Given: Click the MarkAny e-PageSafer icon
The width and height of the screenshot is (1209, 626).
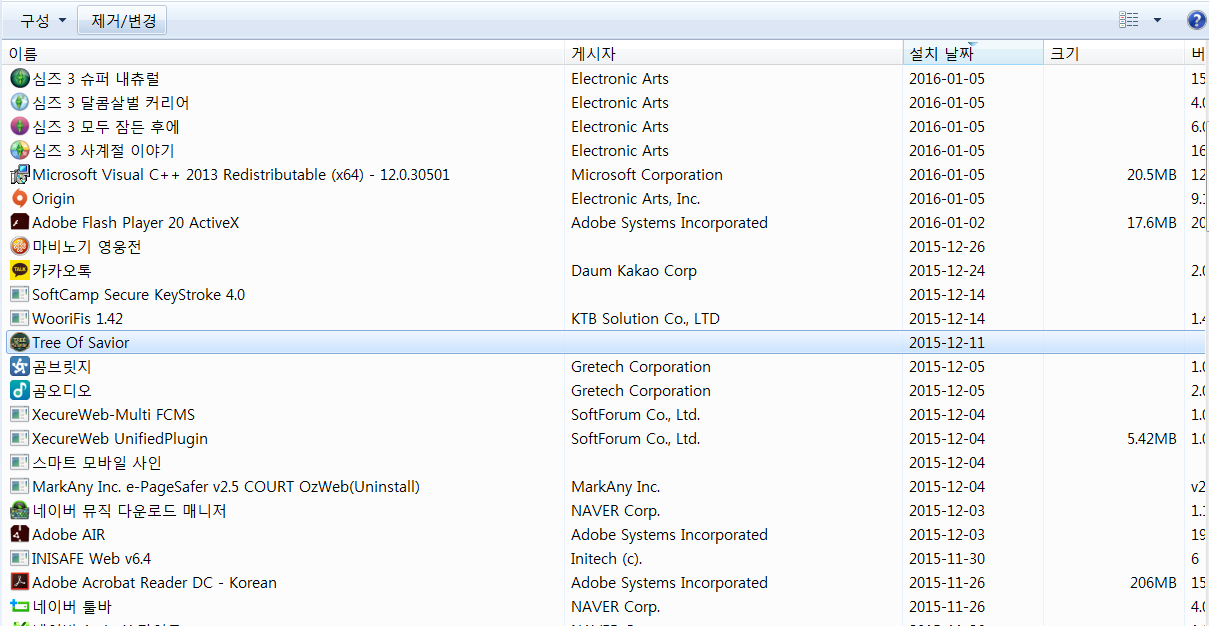Looking at the screenshot, I should [x=20, y=486].
